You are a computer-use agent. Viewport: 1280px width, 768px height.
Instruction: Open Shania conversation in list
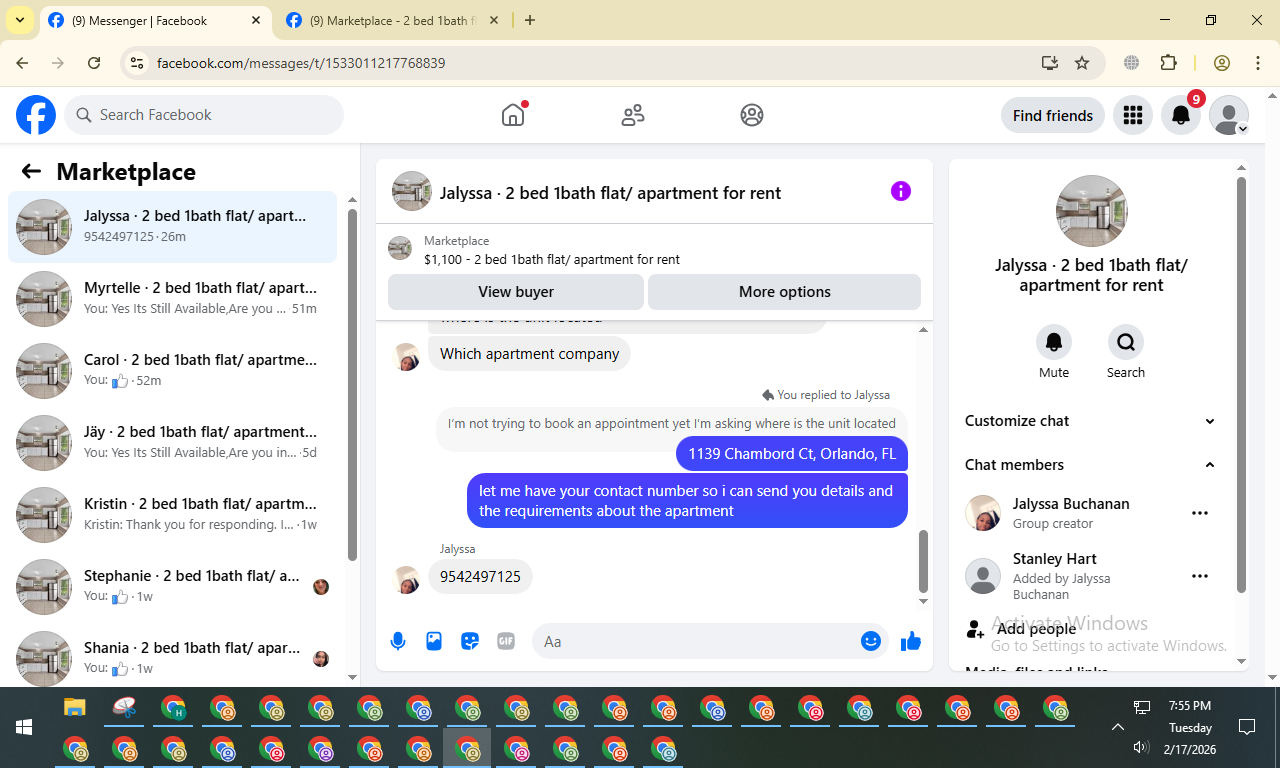173,657
